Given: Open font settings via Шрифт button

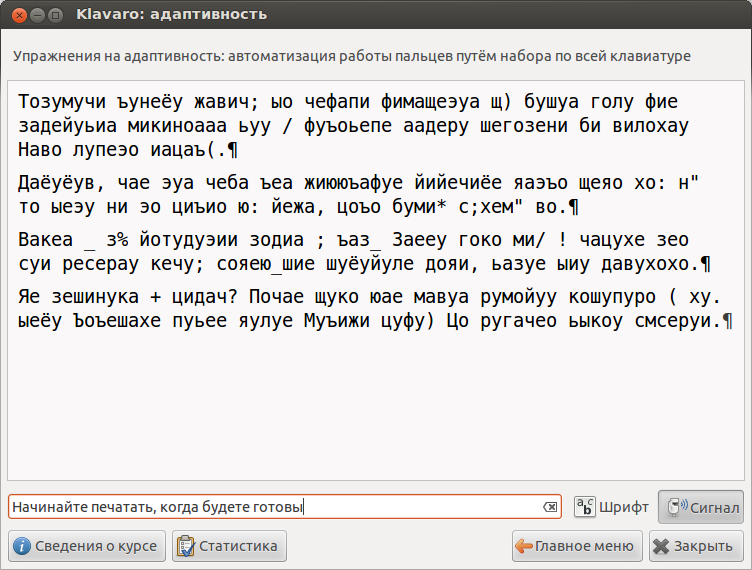Looking at the screenshot, I should (x=611, y=507).
